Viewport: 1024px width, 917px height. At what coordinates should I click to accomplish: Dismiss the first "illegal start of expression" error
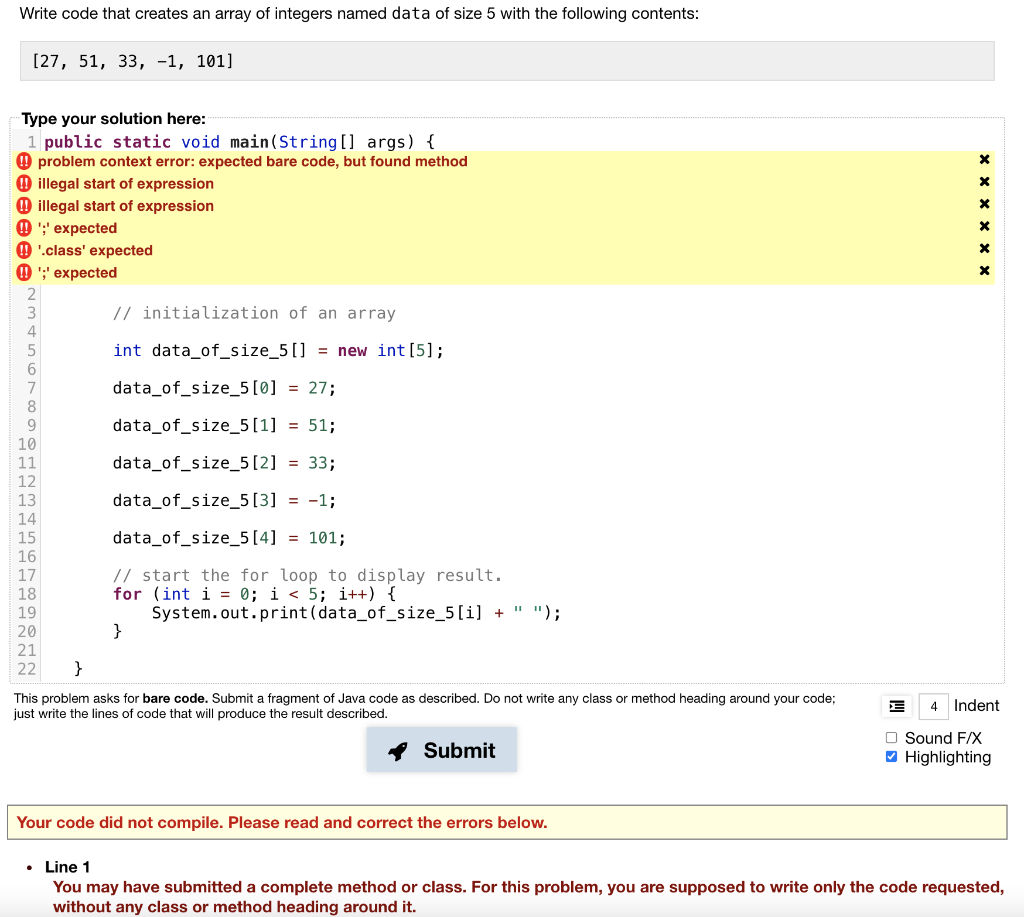(x=984, y=181)
